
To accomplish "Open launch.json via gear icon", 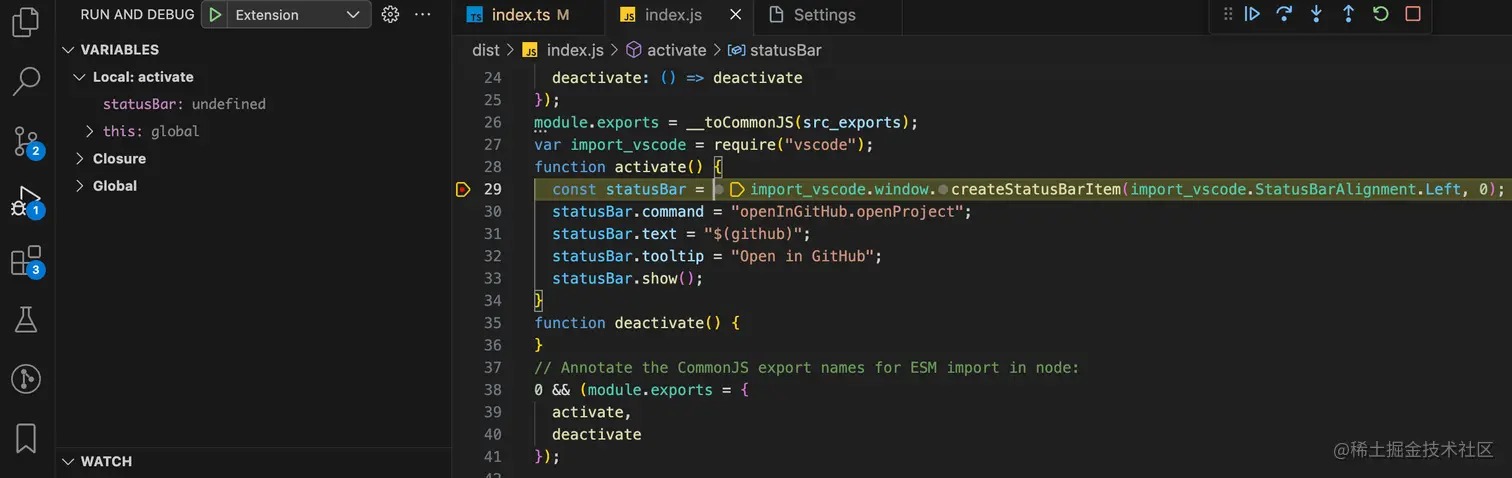I will (x=391, y=15).
